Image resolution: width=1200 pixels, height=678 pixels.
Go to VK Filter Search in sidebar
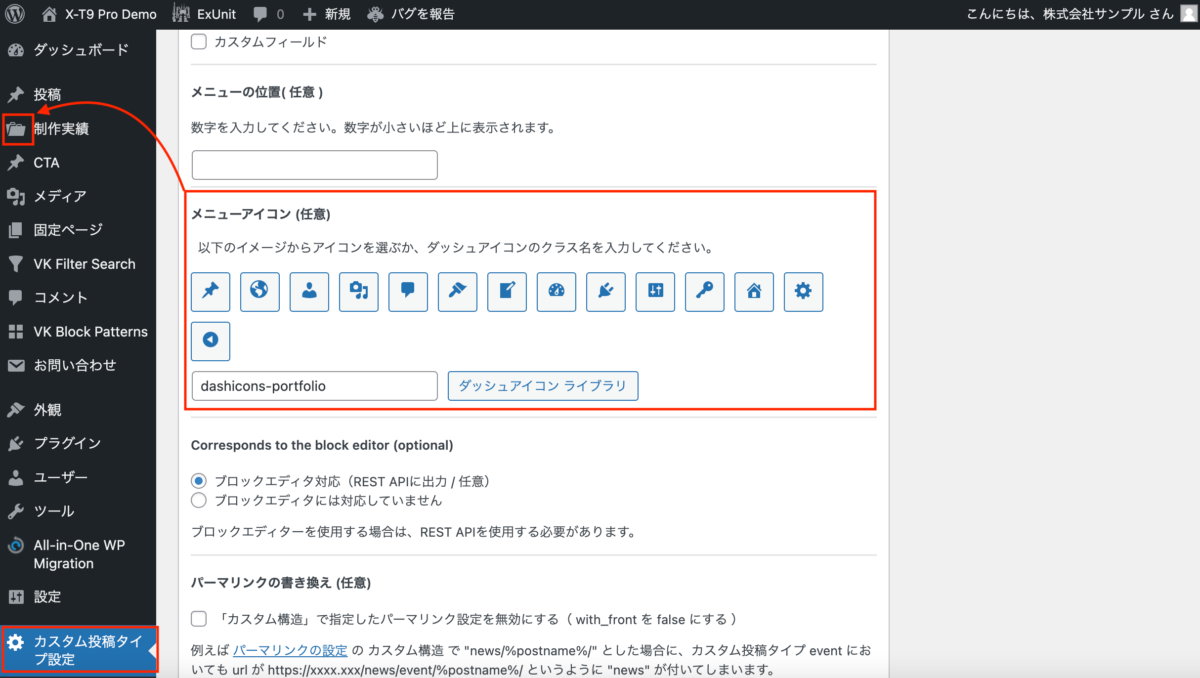point(84,264)
